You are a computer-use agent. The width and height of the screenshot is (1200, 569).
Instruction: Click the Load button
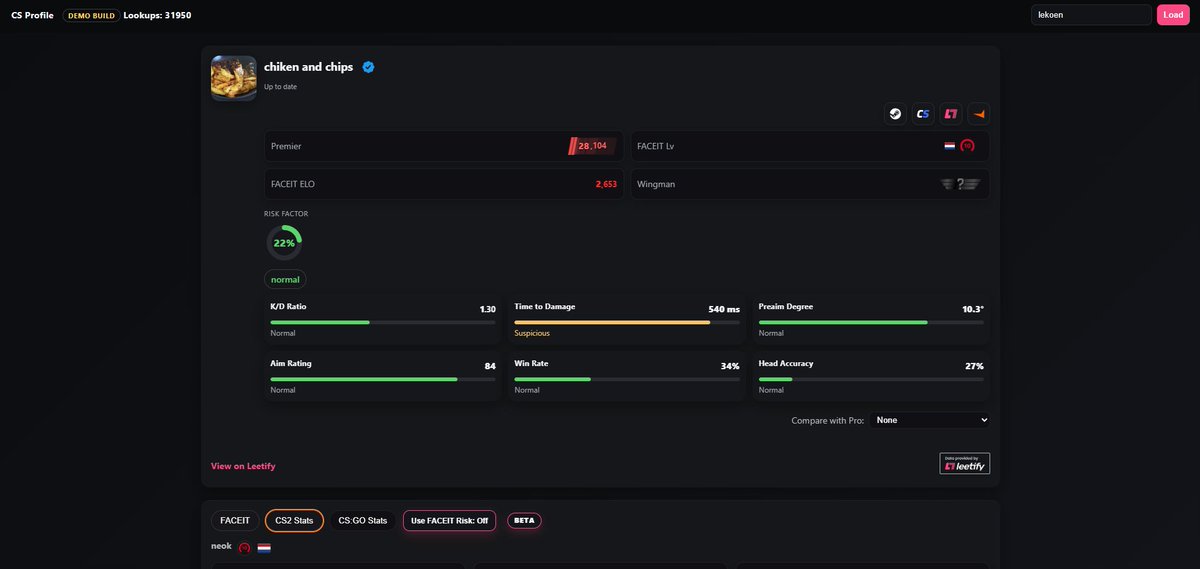pos(1173,15)
